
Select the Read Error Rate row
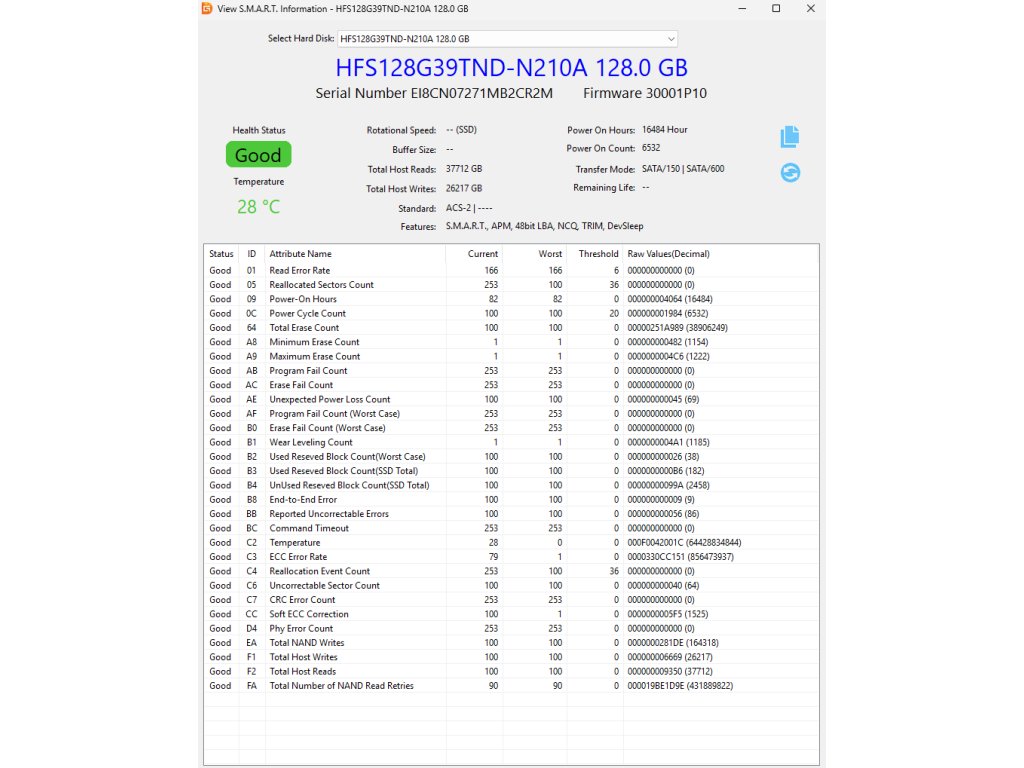coord(300,271)
